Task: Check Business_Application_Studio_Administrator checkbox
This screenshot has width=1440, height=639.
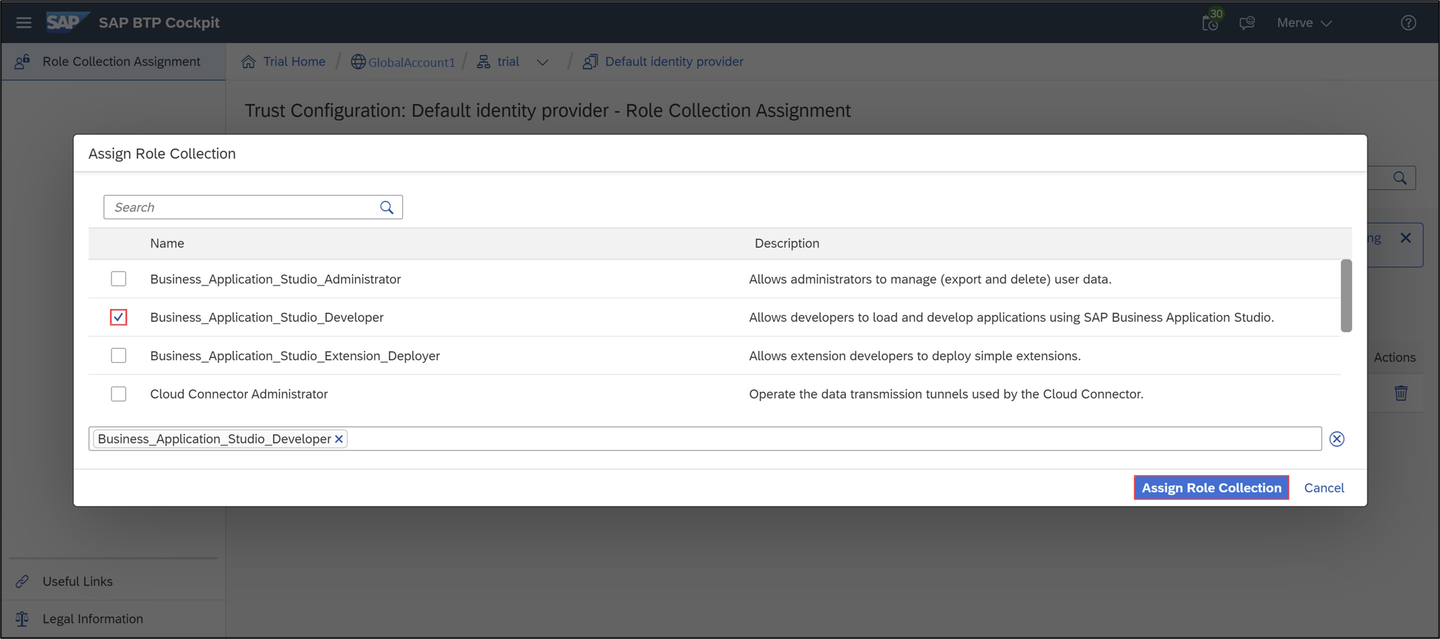Action: [118, 279]
